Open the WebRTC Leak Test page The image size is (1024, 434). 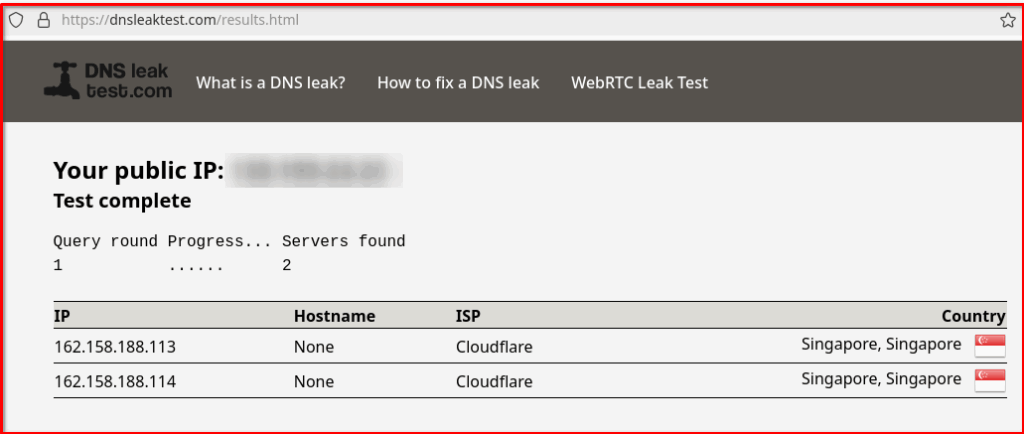click(x=639, y=83)
